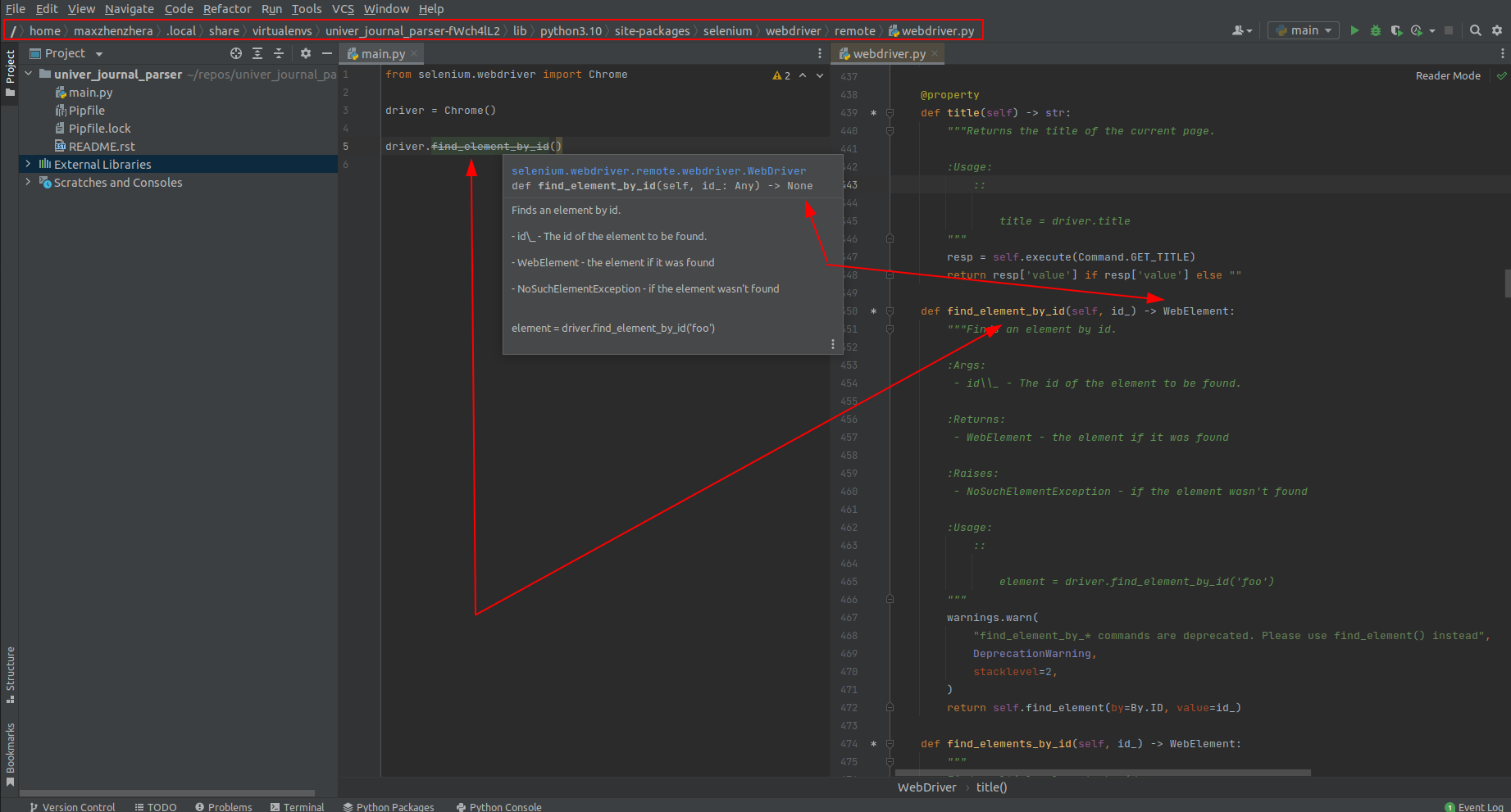
Task: Click horizontal scrollbar in webdriver.py editor
Action: (x=1103, y=772)
